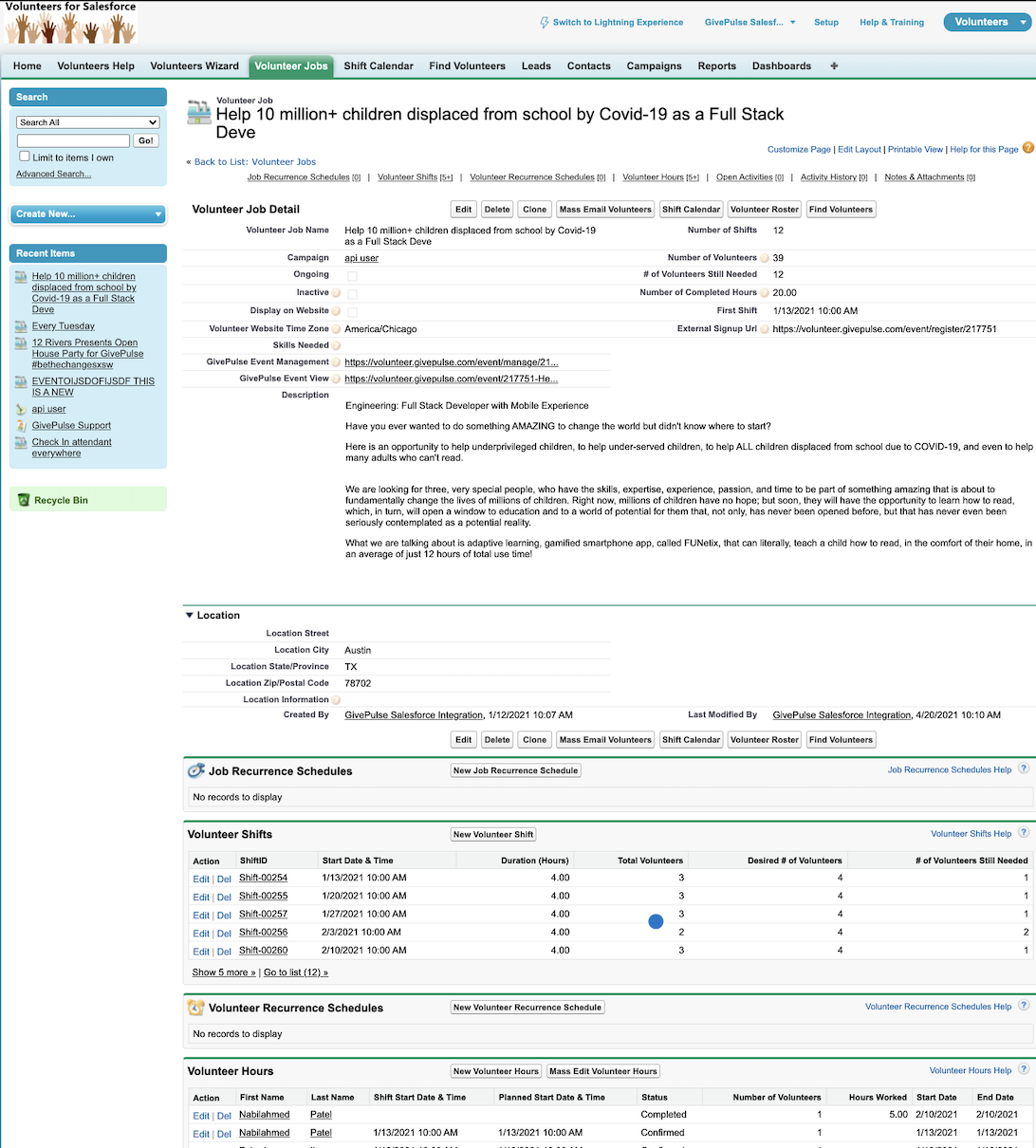This screenshot has height=1148, width=1036.
Task: Click icon beside Check In attendant everywhere
Action: pyautogui.click(x=22, y=442)
